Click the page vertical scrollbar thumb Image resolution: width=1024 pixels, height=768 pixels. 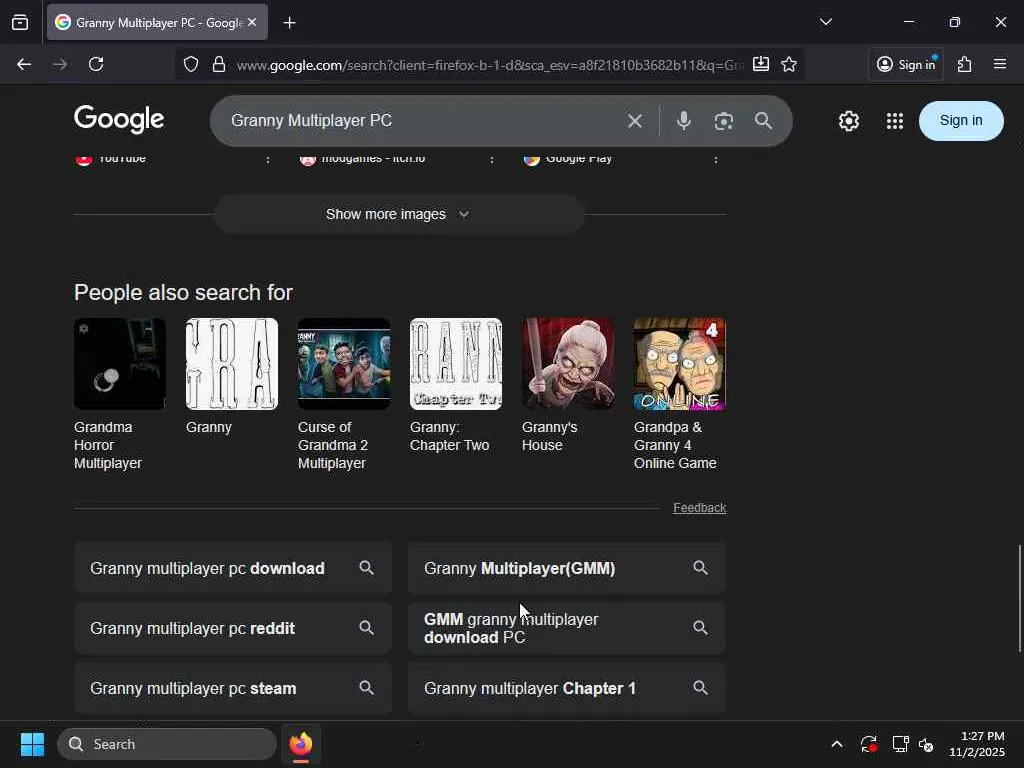[x=1019, y=598]
